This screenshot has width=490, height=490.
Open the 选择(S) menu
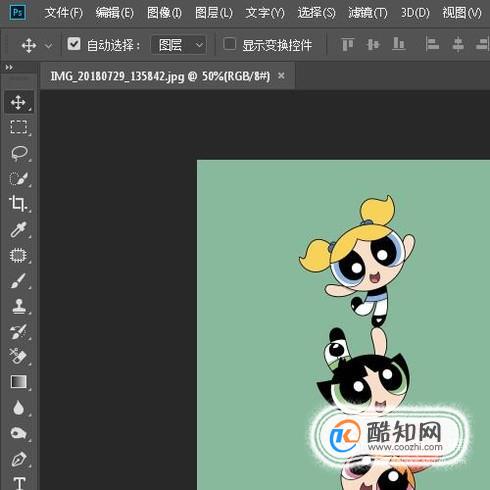[316, 13]
